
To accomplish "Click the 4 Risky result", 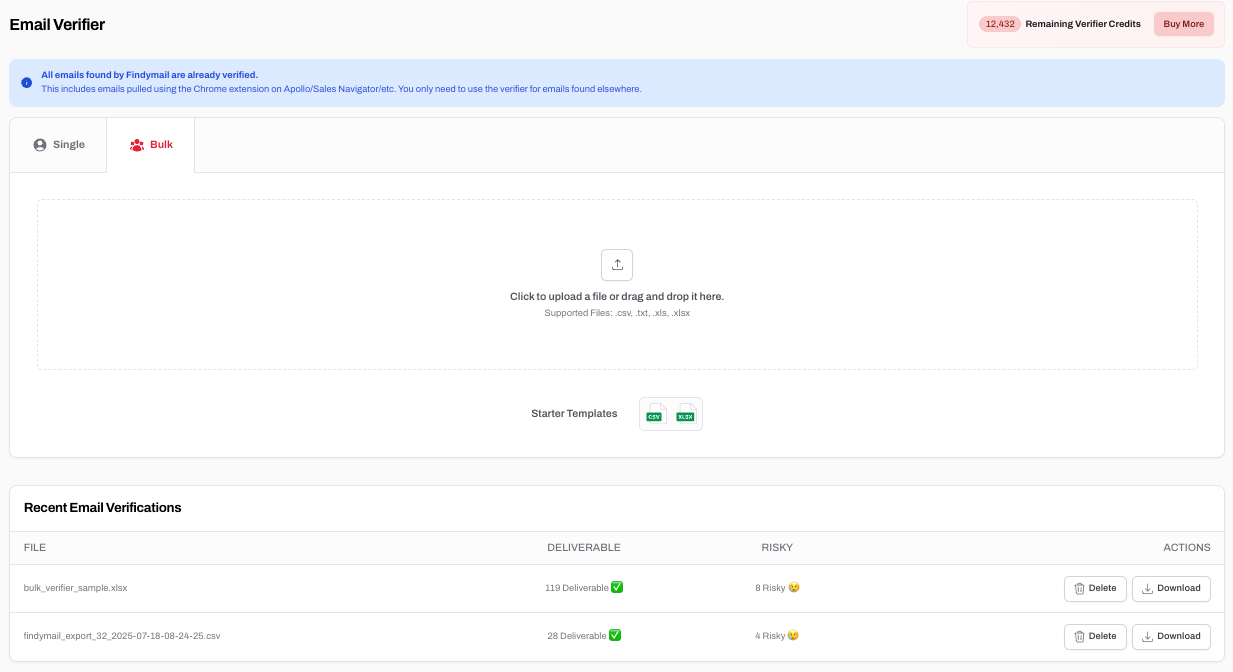I will (776, 636).
